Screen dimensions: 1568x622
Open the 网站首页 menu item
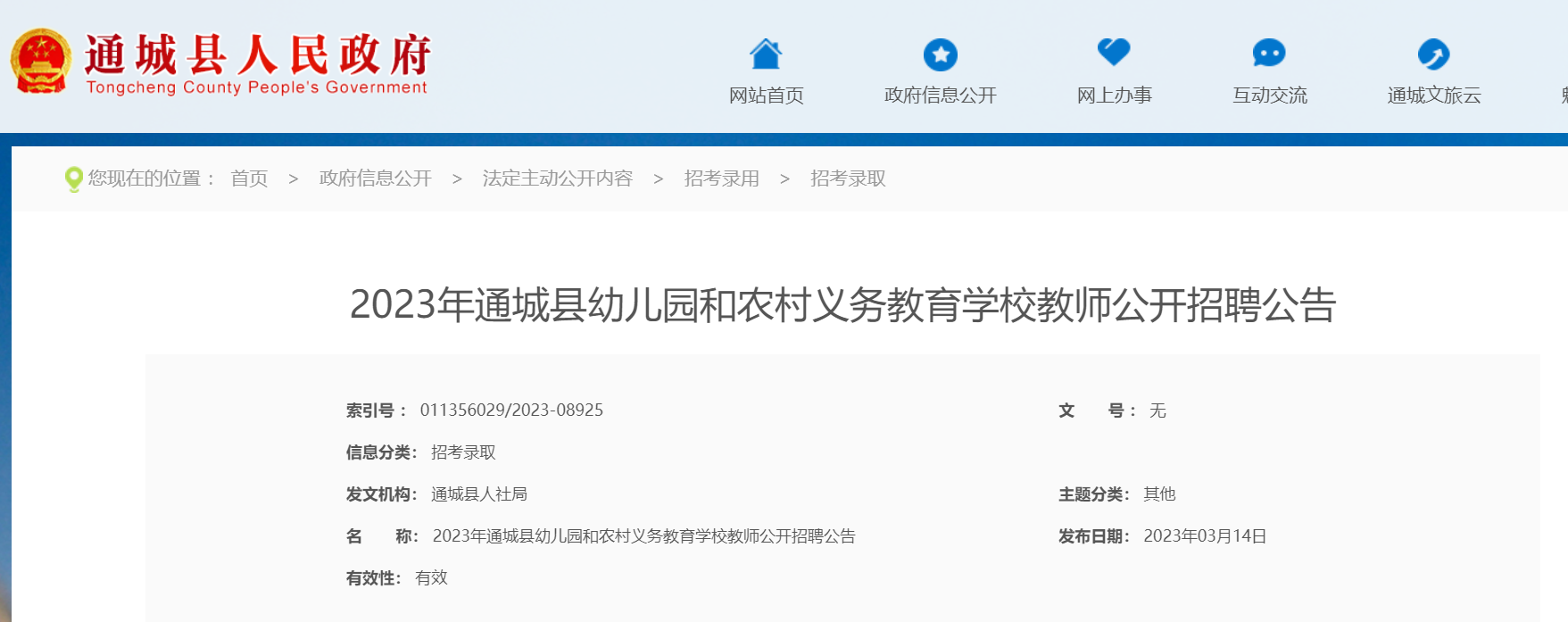766,95
